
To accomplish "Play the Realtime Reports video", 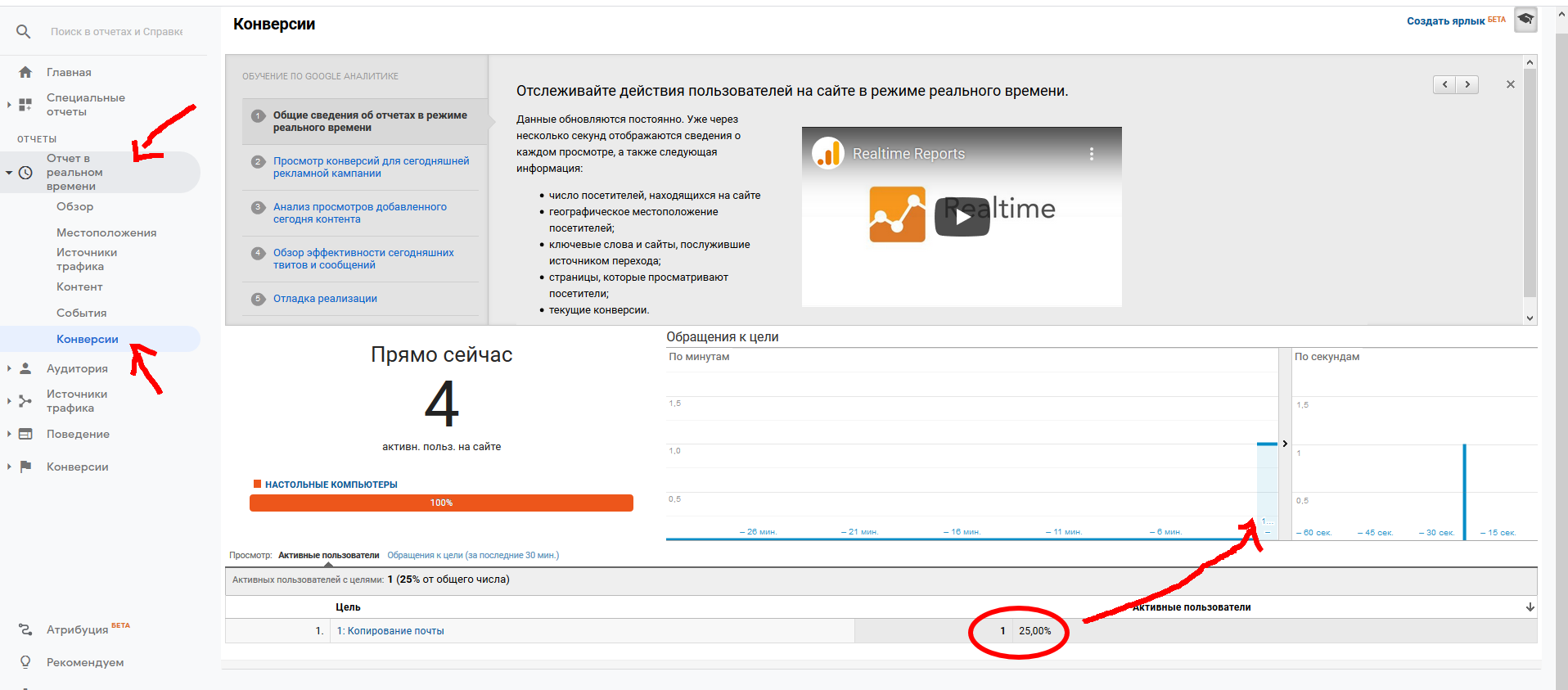I will [962, 217].
